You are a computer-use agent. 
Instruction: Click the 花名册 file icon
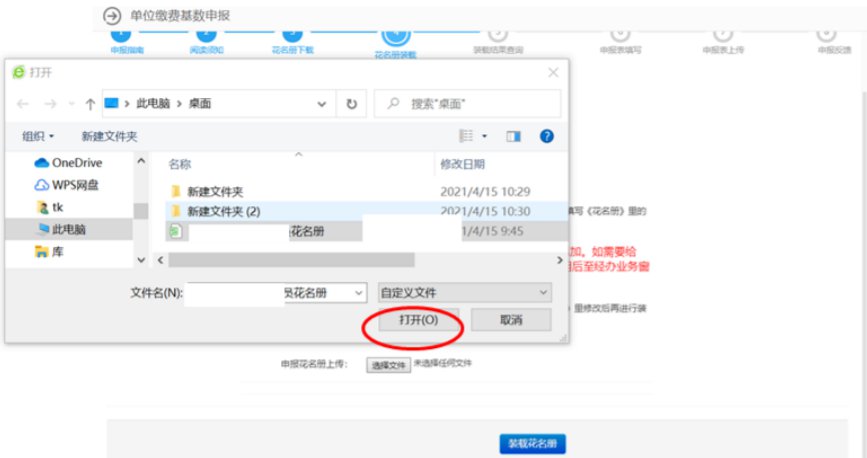click(x=175, y=231)
